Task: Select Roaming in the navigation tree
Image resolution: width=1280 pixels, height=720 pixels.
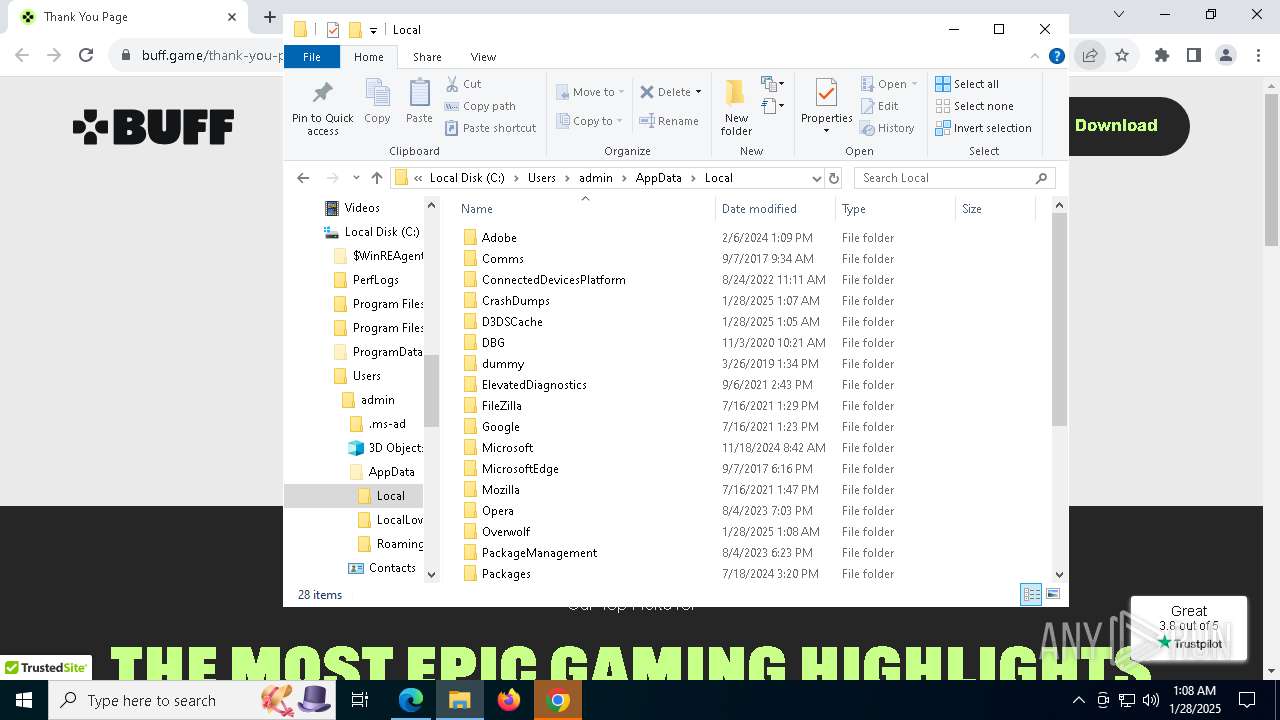Action: pyautogui.click(x=390, y=544)
